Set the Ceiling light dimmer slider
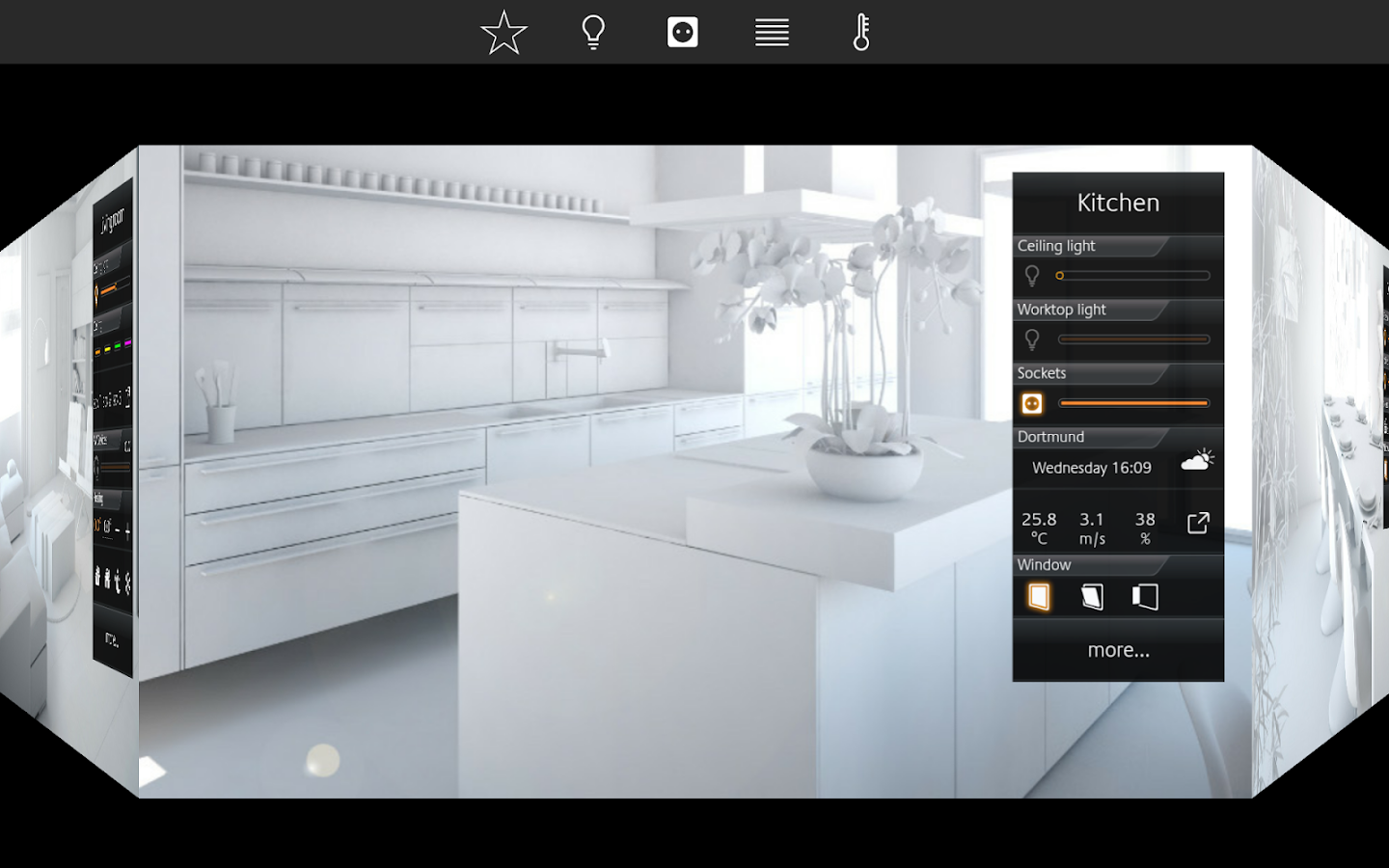 [1133, 276]
